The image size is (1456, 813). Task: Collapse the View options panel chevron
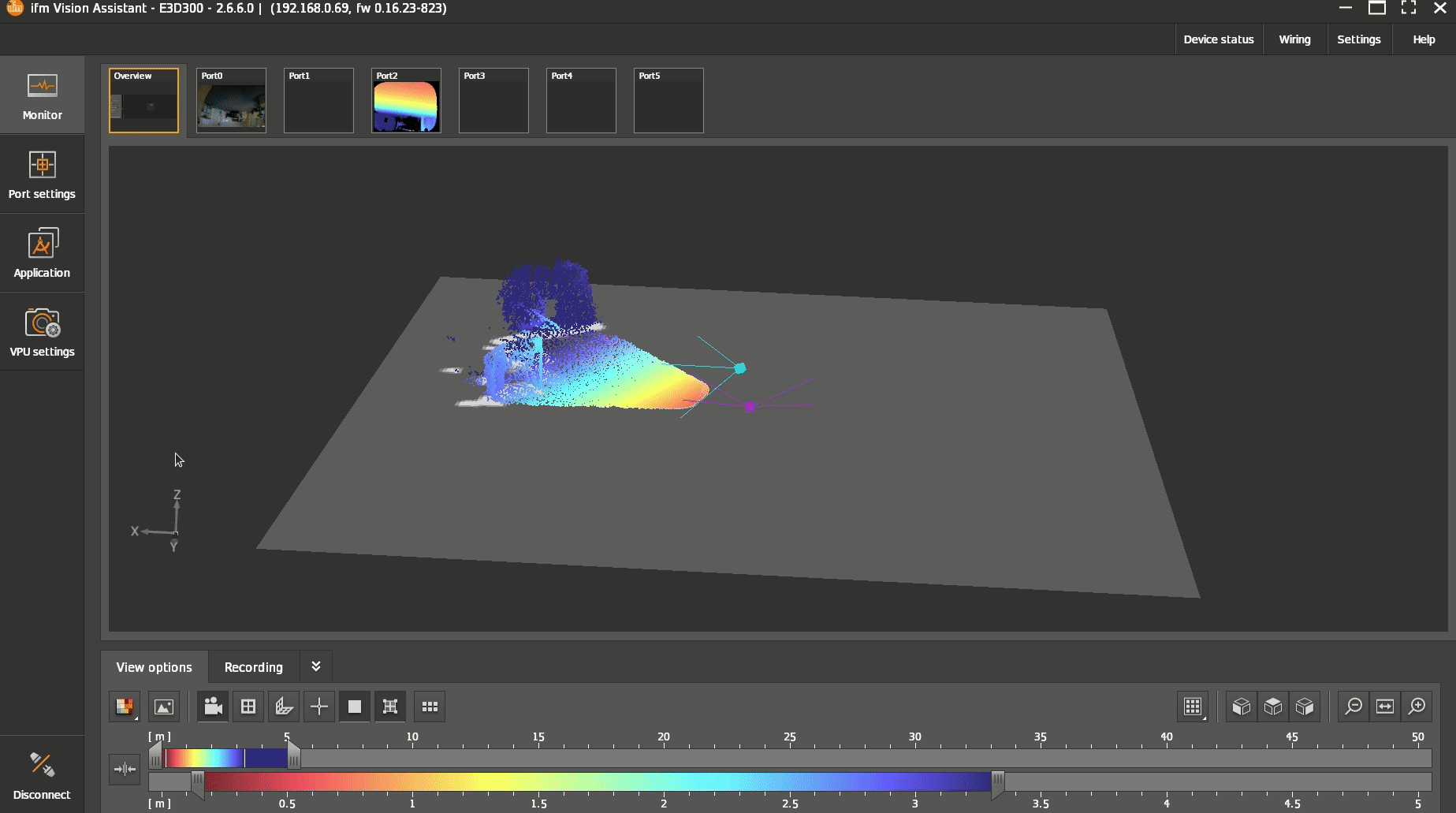pyautogui.click(x=316, y=666)
